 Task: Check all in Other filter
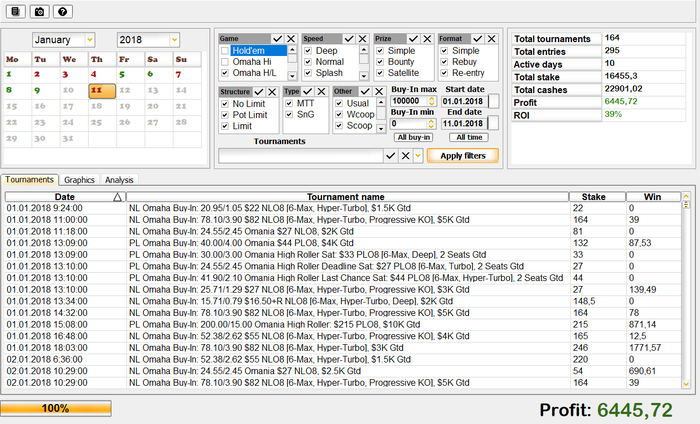pos(365,91)
